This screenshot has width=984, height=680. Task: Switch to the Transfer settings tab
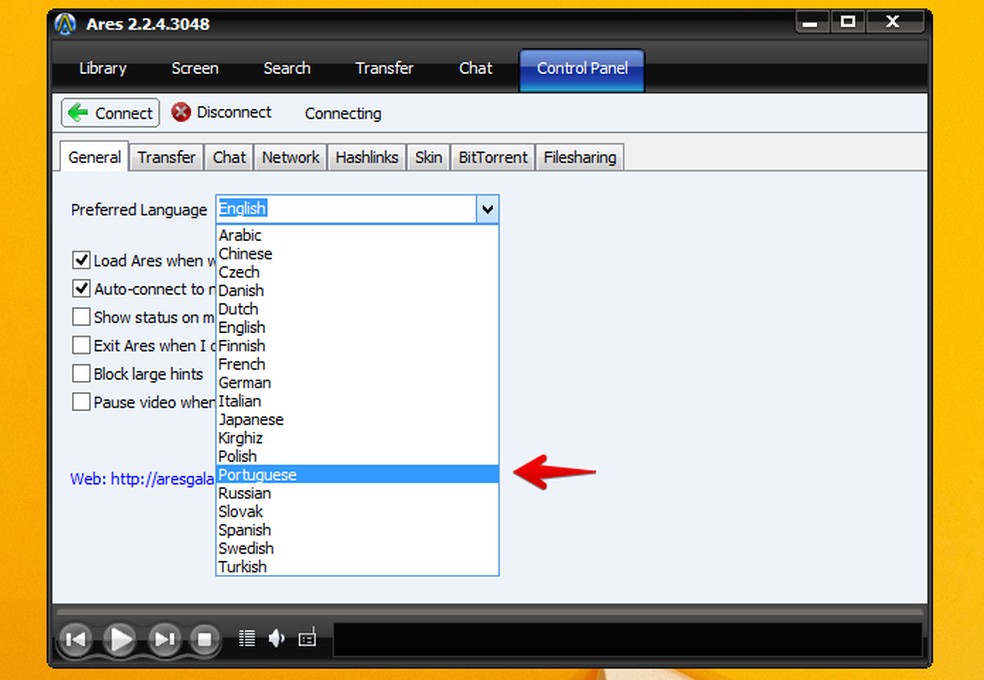coord(167,157)
